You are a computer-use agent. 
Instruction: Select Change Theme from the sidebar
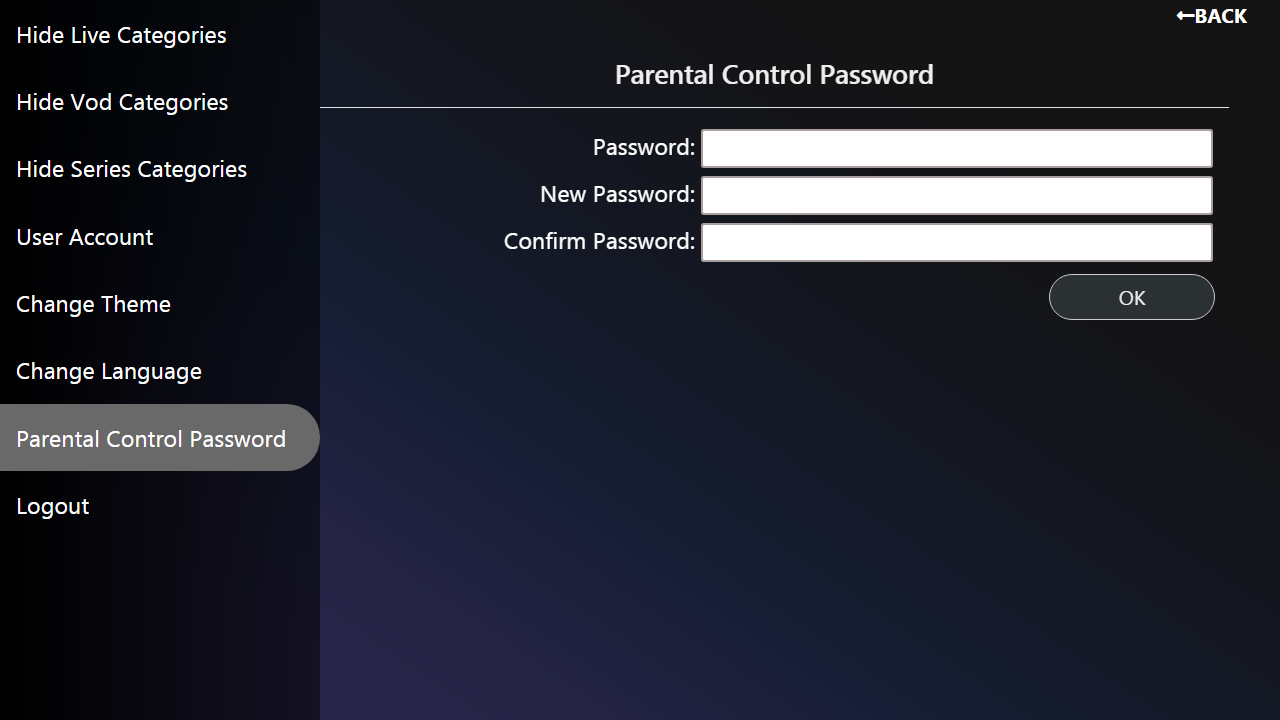(x=93, y=304)
